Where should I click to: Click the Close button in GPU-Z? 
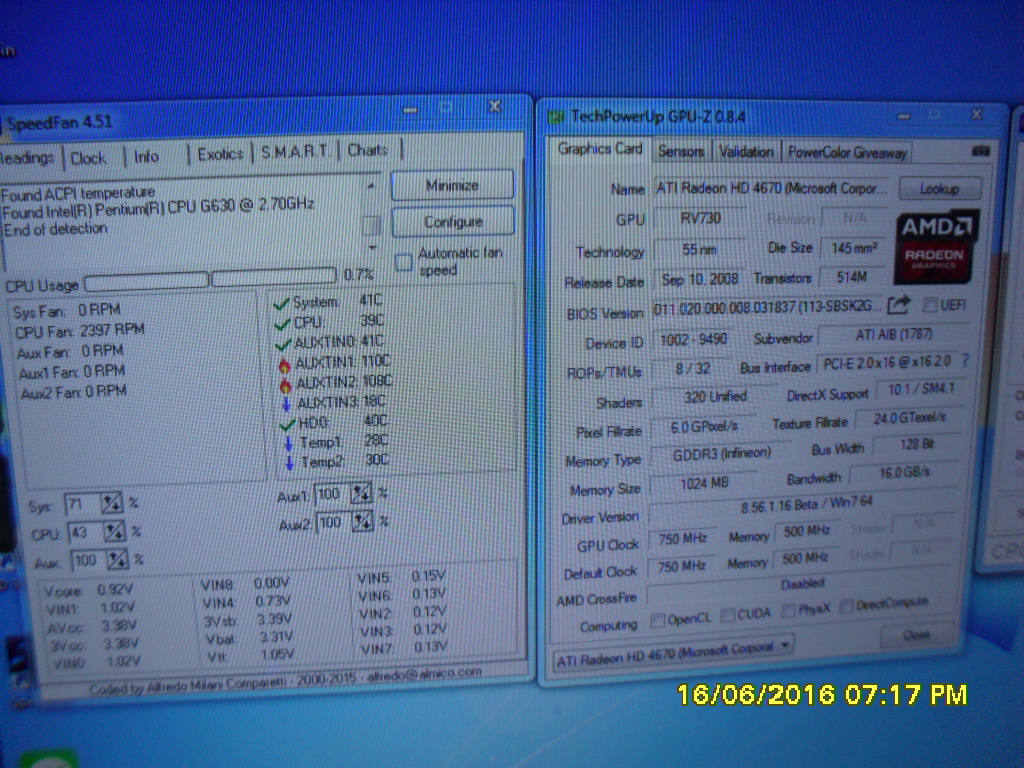pyautogui.click(x=916, y=635)
